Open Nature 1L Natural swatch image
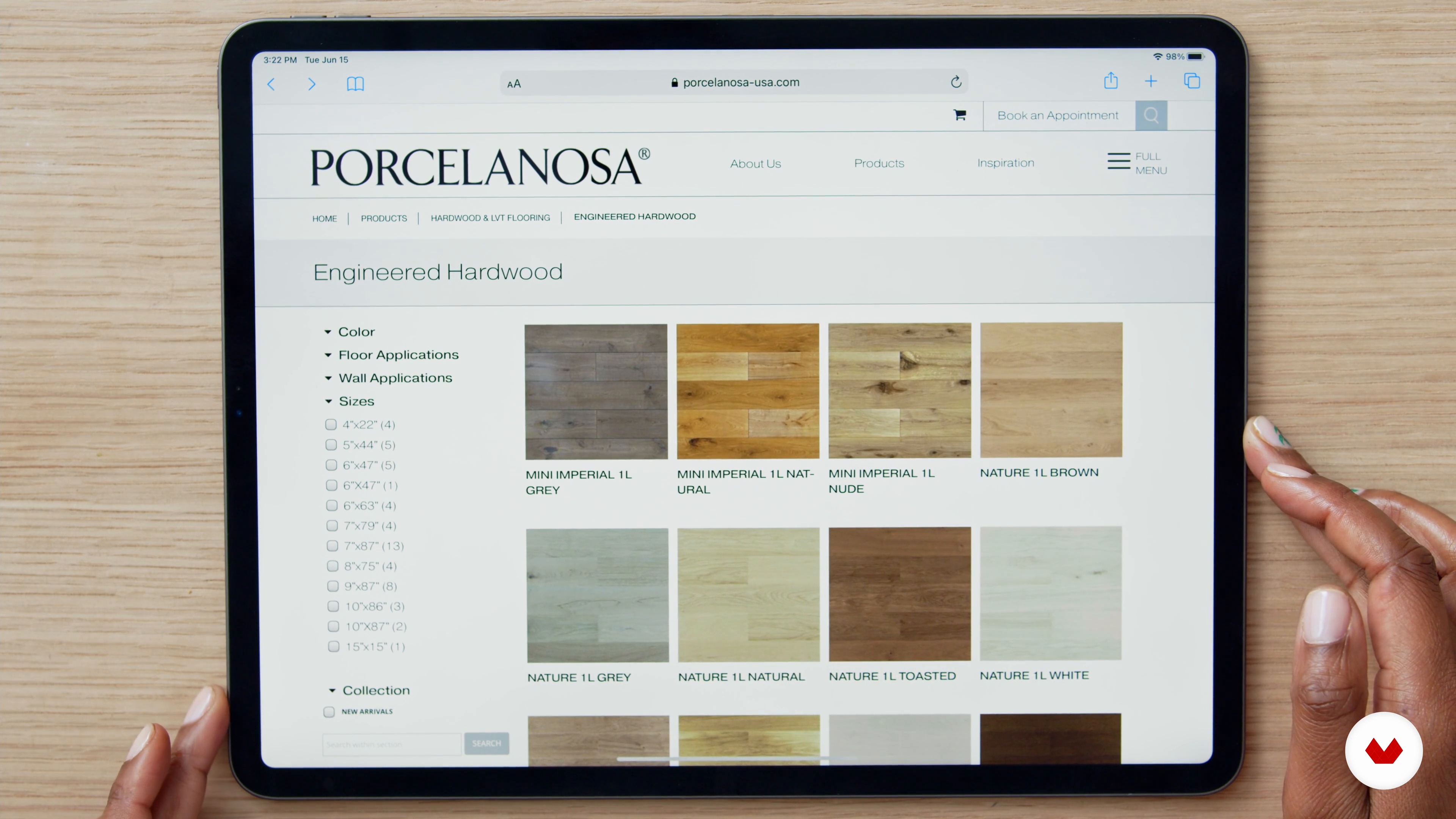This screenshot has width=1456, height=819. click(749, 595)
